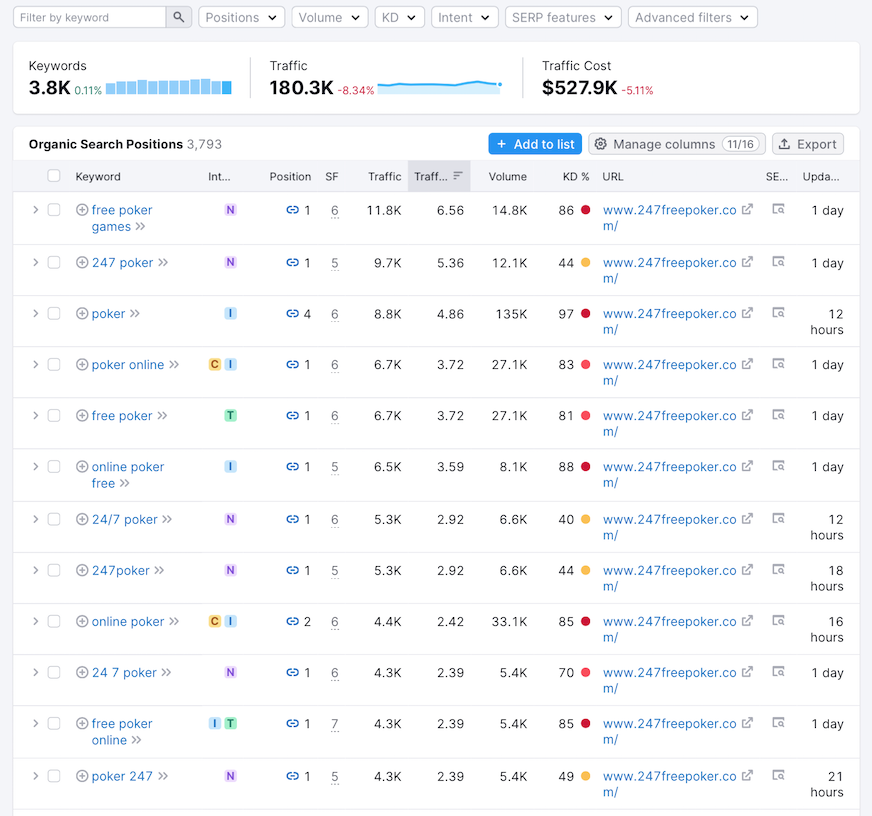Click the keyword search magnifier icon
Image resolution: width=872 pixels, height=816 pixels.
179,17
